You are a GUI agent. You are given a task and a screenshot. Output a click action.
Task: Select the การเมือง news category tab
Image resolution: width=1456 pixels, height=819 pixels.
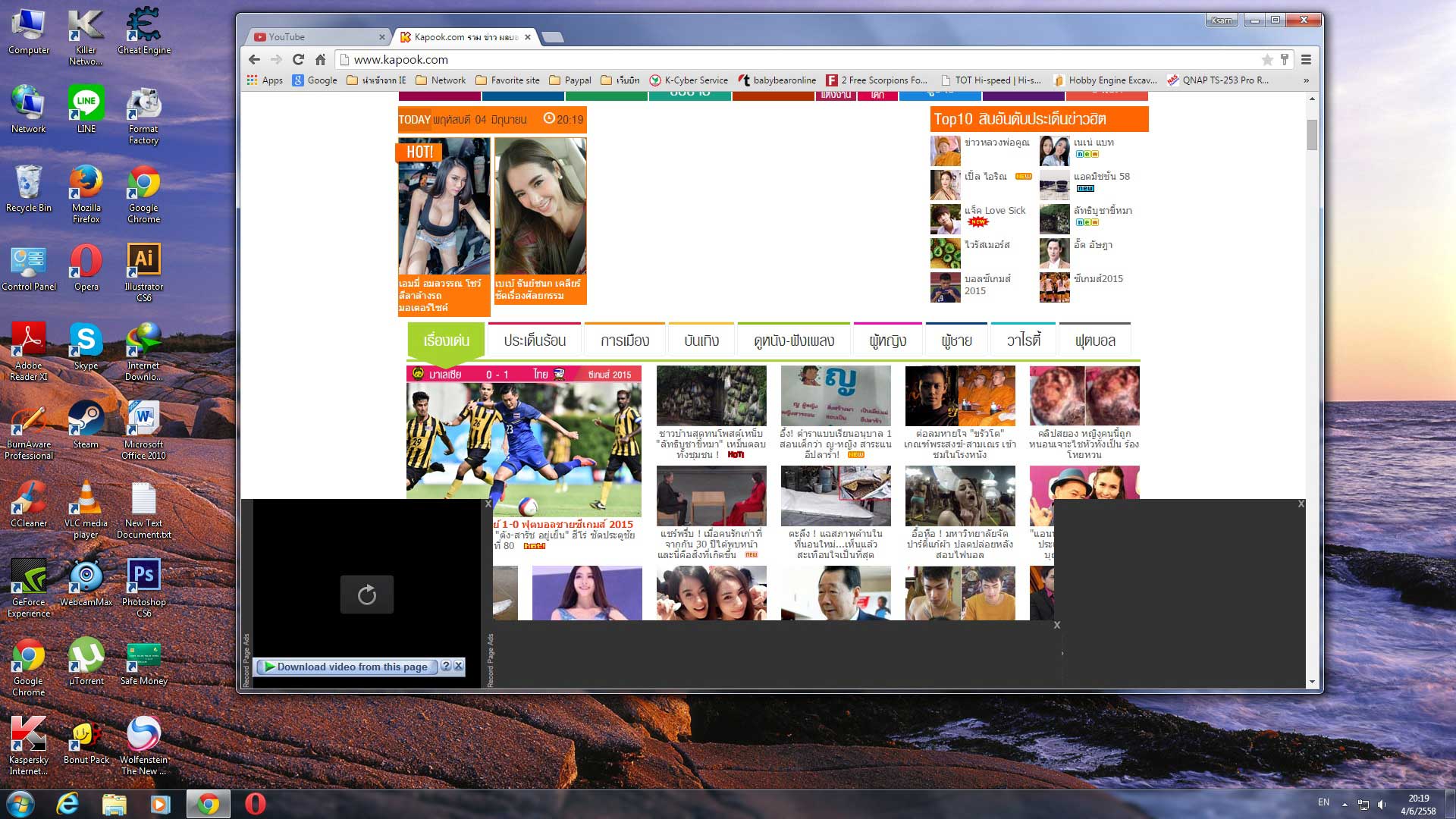tap(624, 340)
